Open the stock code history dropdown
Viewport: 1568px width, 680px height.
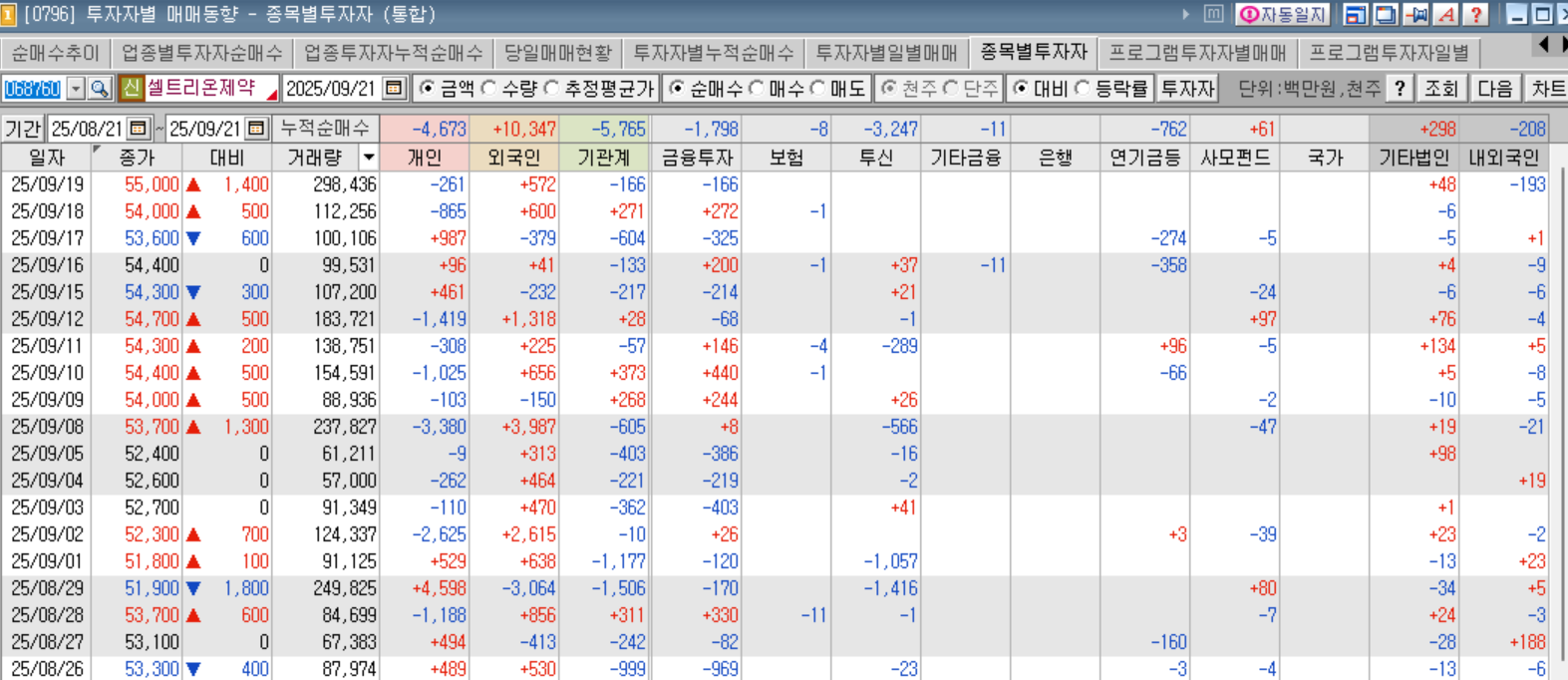(76, 89)
